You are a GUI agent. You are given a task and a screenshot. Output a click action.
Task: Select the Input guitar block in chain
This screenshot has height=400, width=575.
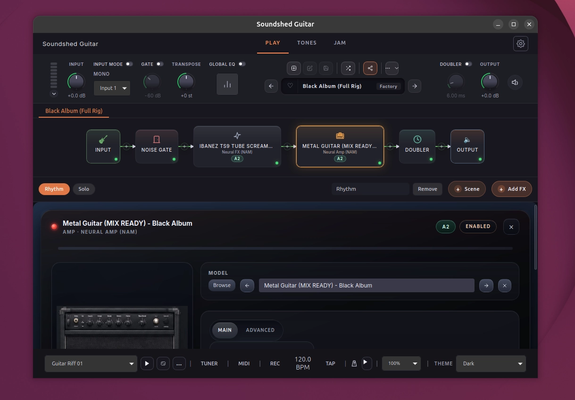point(103,146)
